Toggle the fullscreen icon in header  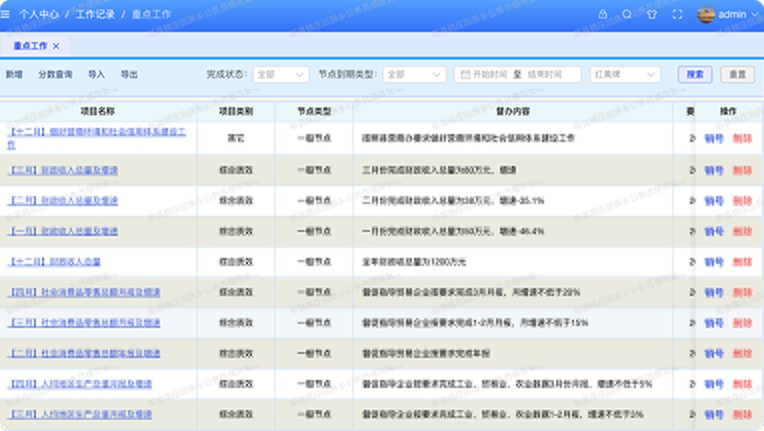tap(677, 14)
